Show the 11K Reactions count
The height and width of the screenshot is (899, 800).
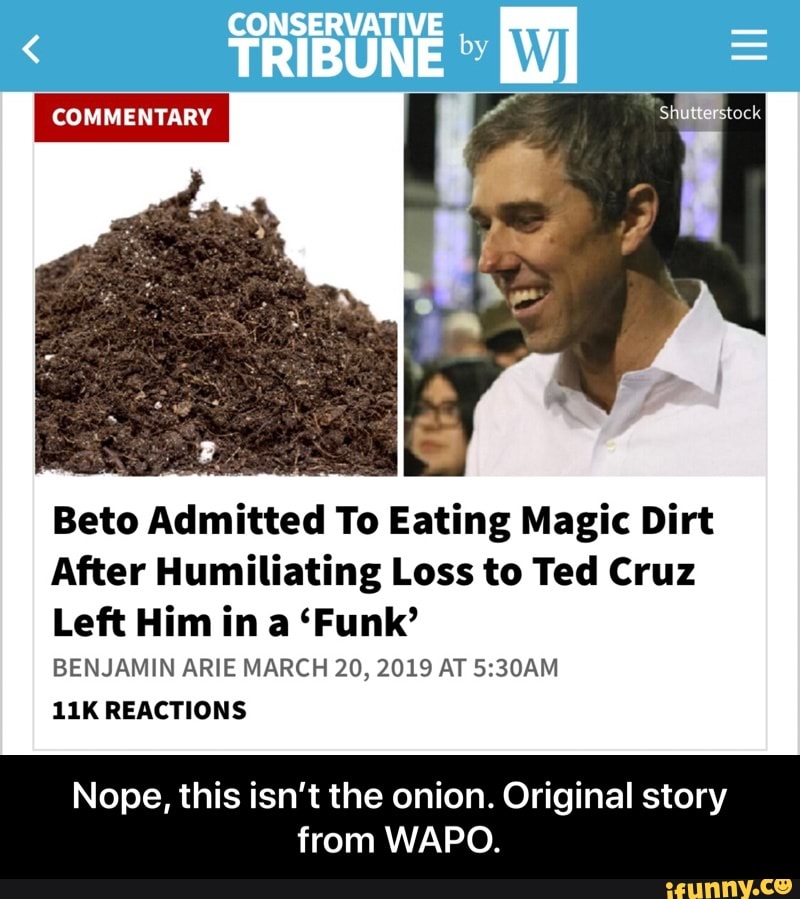click(148, 709)
